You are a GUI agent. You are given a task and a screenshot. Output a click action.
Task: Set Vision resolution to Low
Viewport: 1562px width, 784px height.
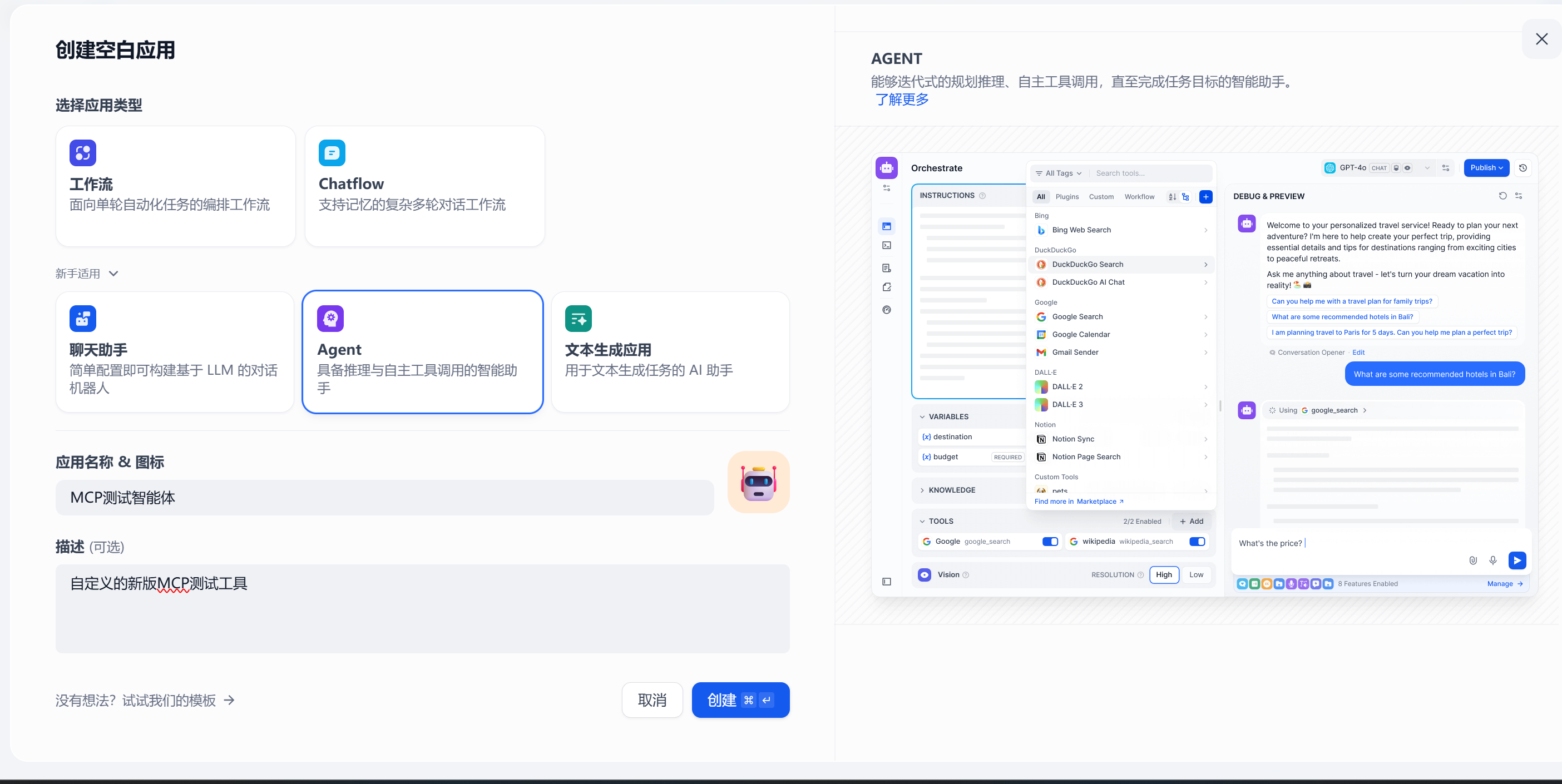coord(1196,575)
